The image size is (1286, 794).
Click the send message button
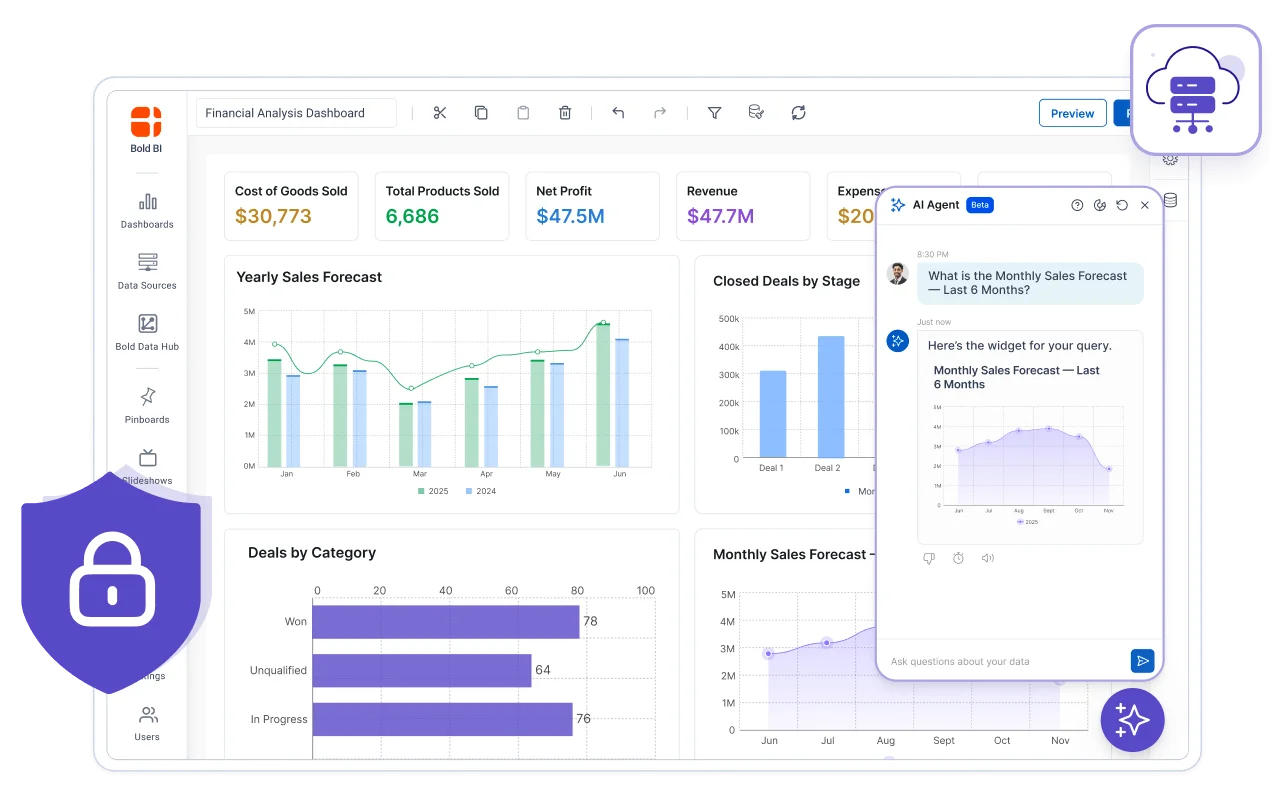coord(1142,661)
